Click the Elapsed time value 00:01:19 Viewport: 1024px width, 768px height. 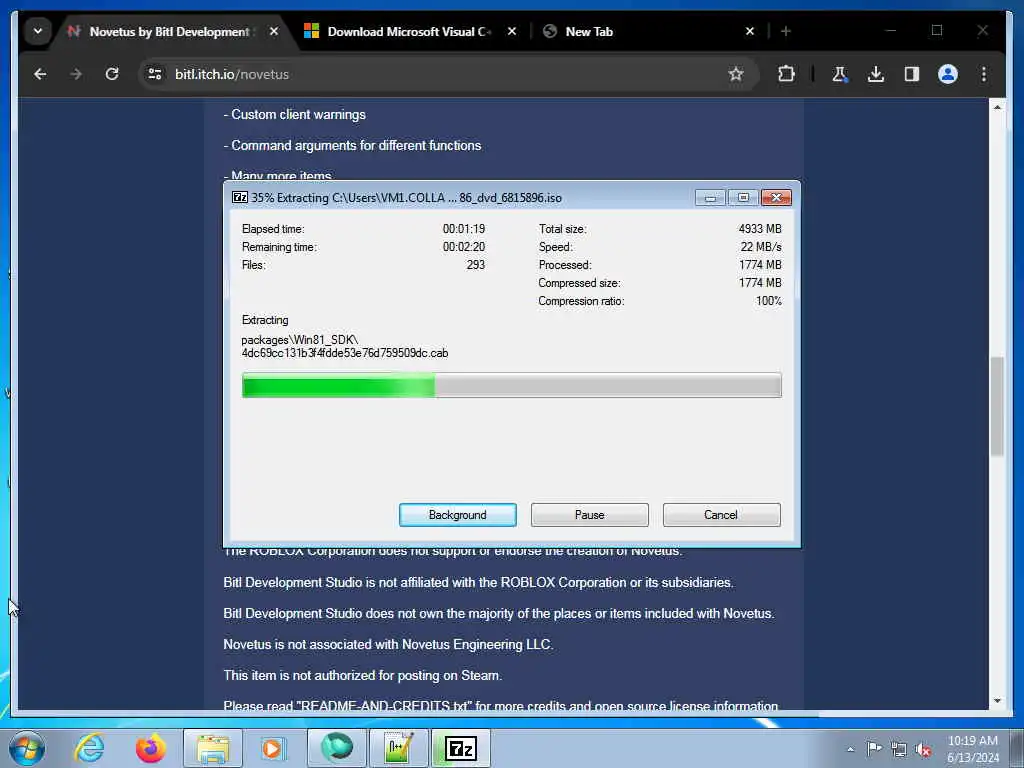pyautogui.click(x=464, y=229)
